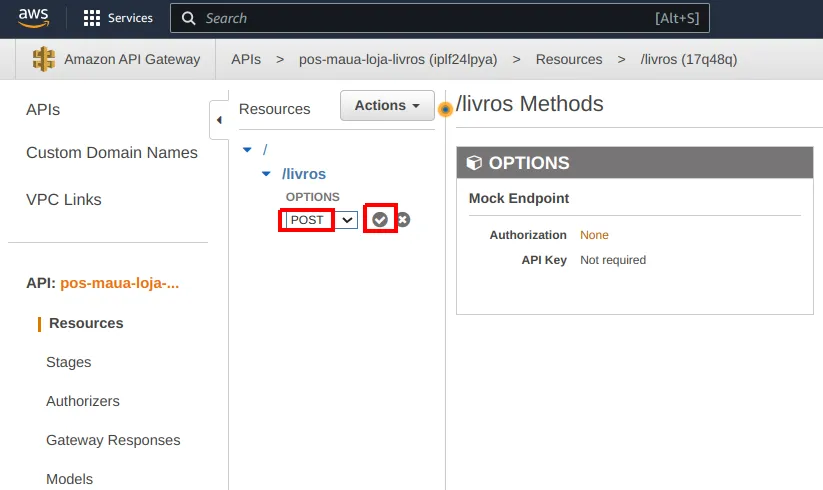Open the Services grid menu
The height and width of the screenshot is (490, 823).
[118, 18]
